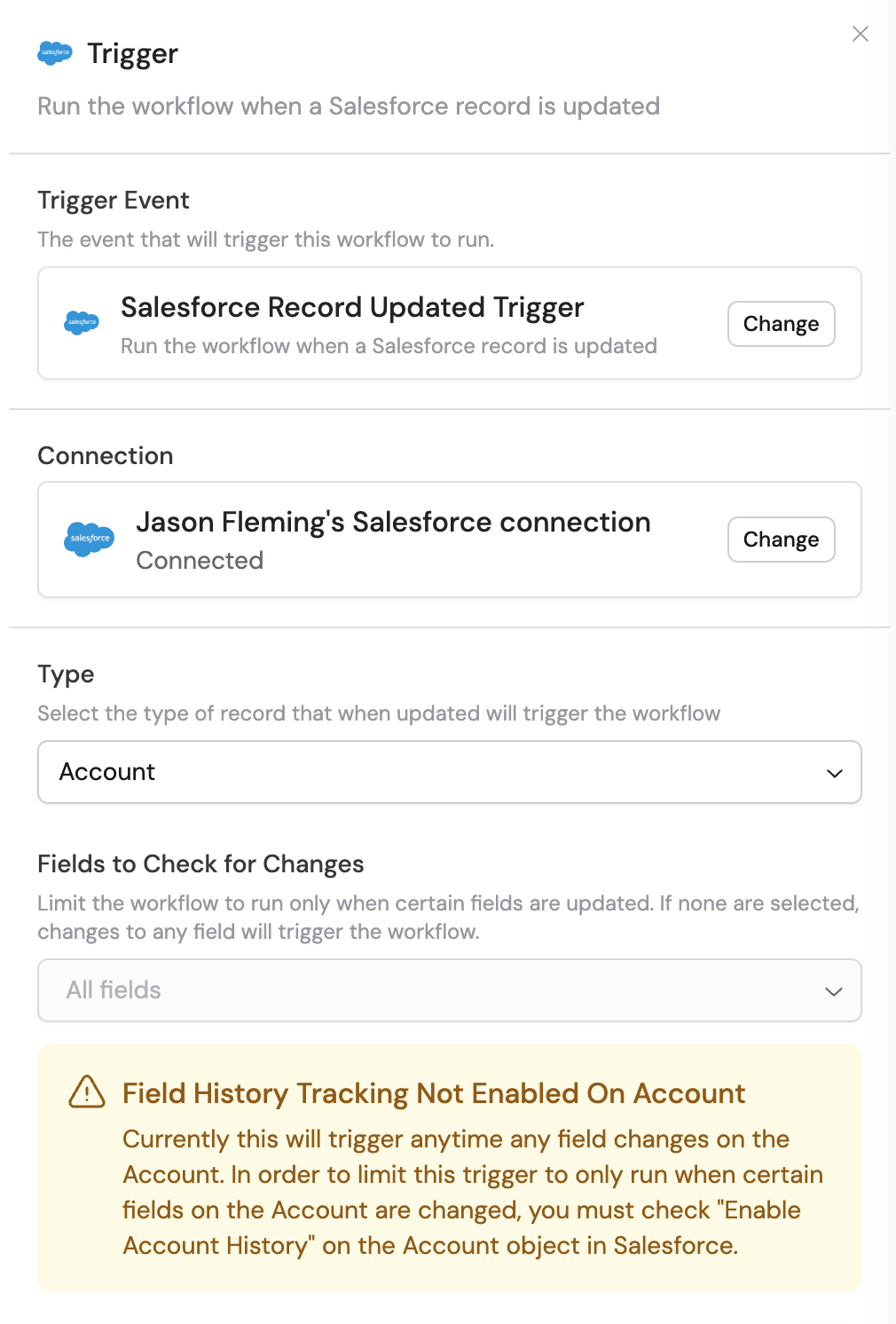Click Change next to Salesforce Record Updated Trigger
The image size is (896, 1324).
[x=781, y=323]
